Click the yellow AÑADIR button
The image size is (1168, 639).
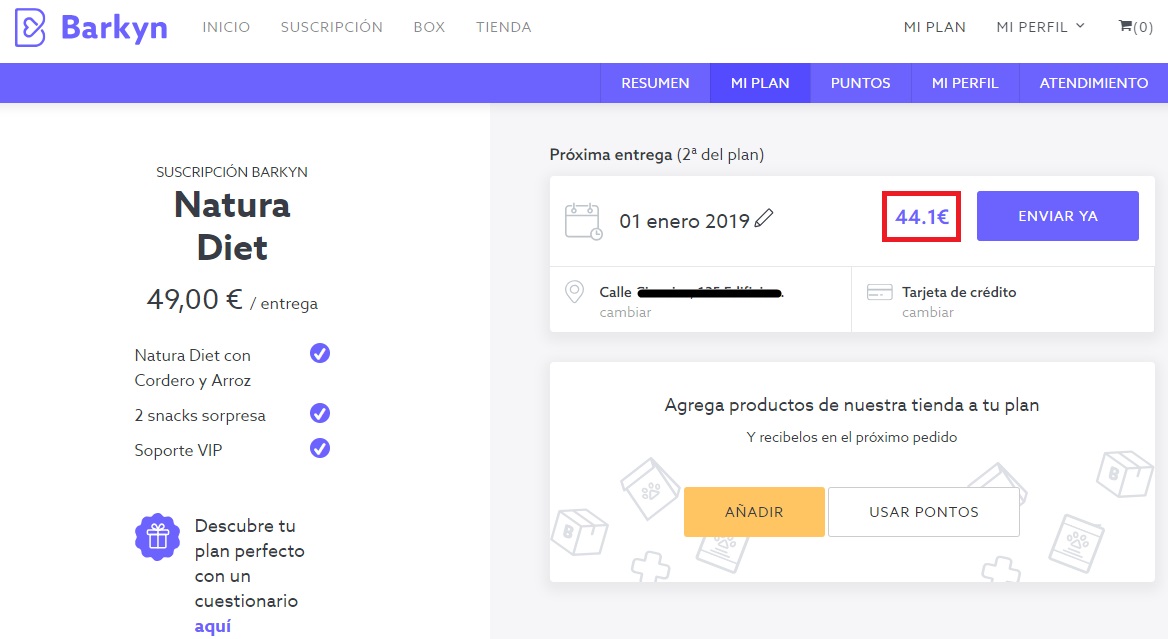click(754, 512)
